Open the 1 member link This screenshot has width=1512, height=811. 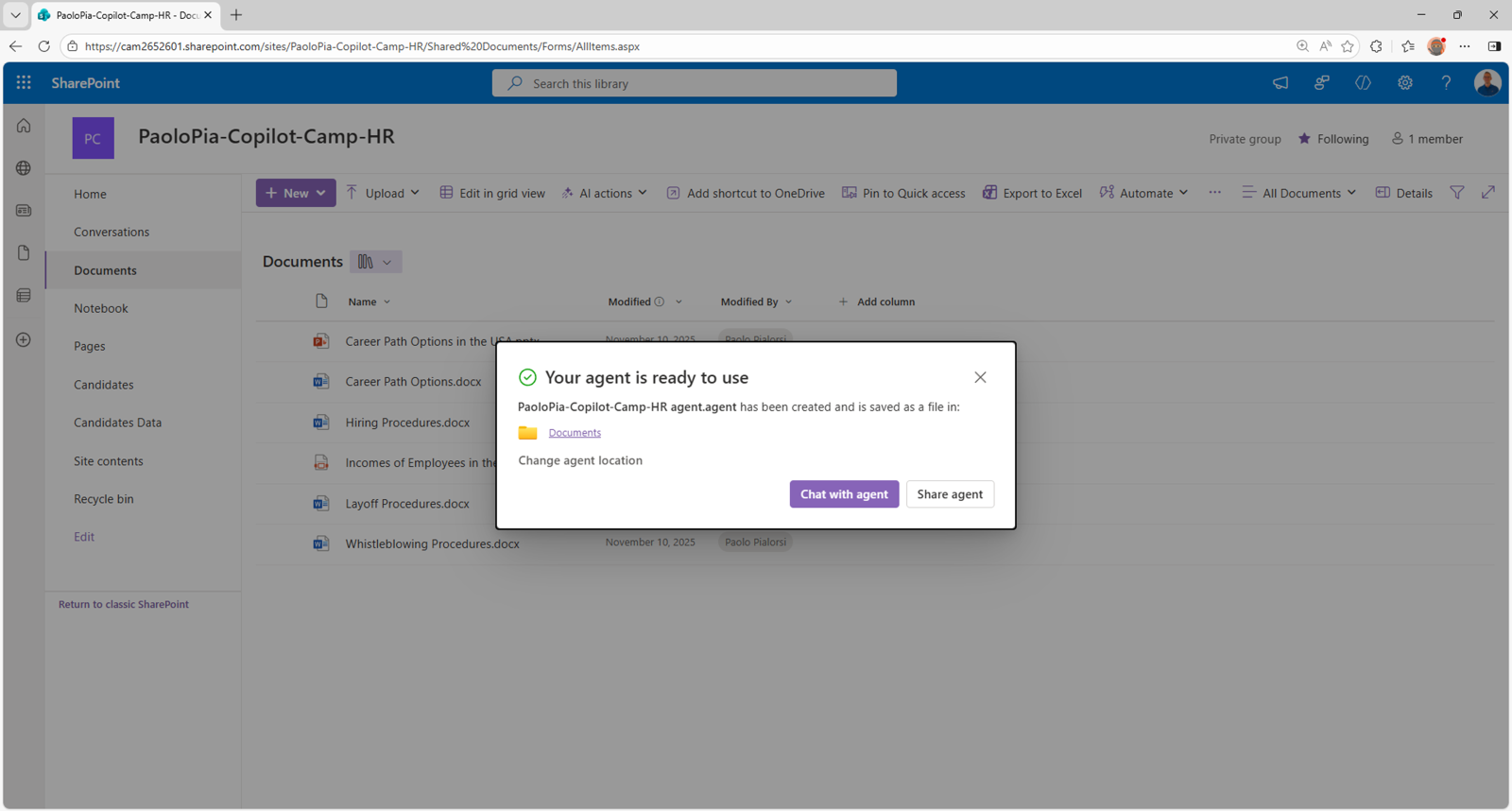[1427, 139]
